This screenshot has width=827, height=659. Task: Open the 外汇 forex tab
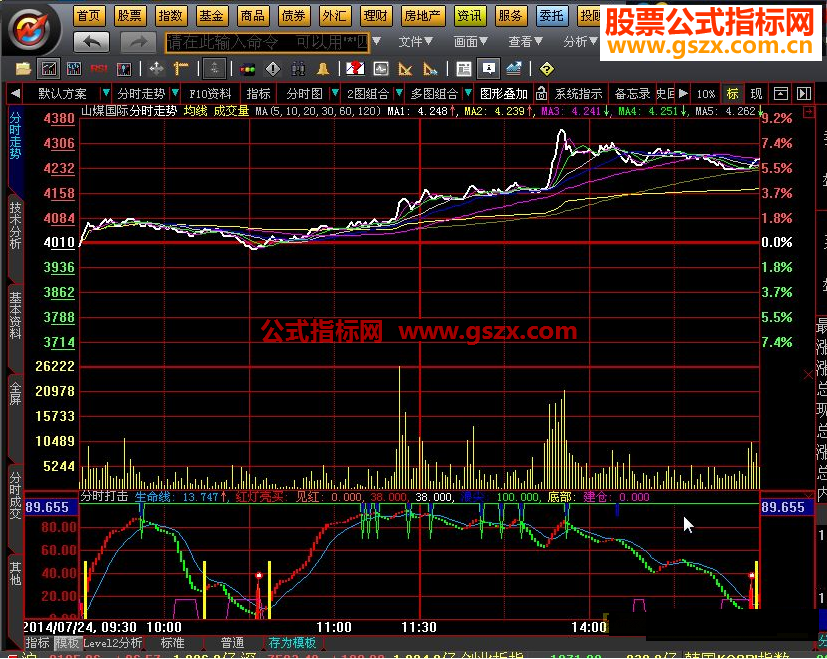point(334,16)
